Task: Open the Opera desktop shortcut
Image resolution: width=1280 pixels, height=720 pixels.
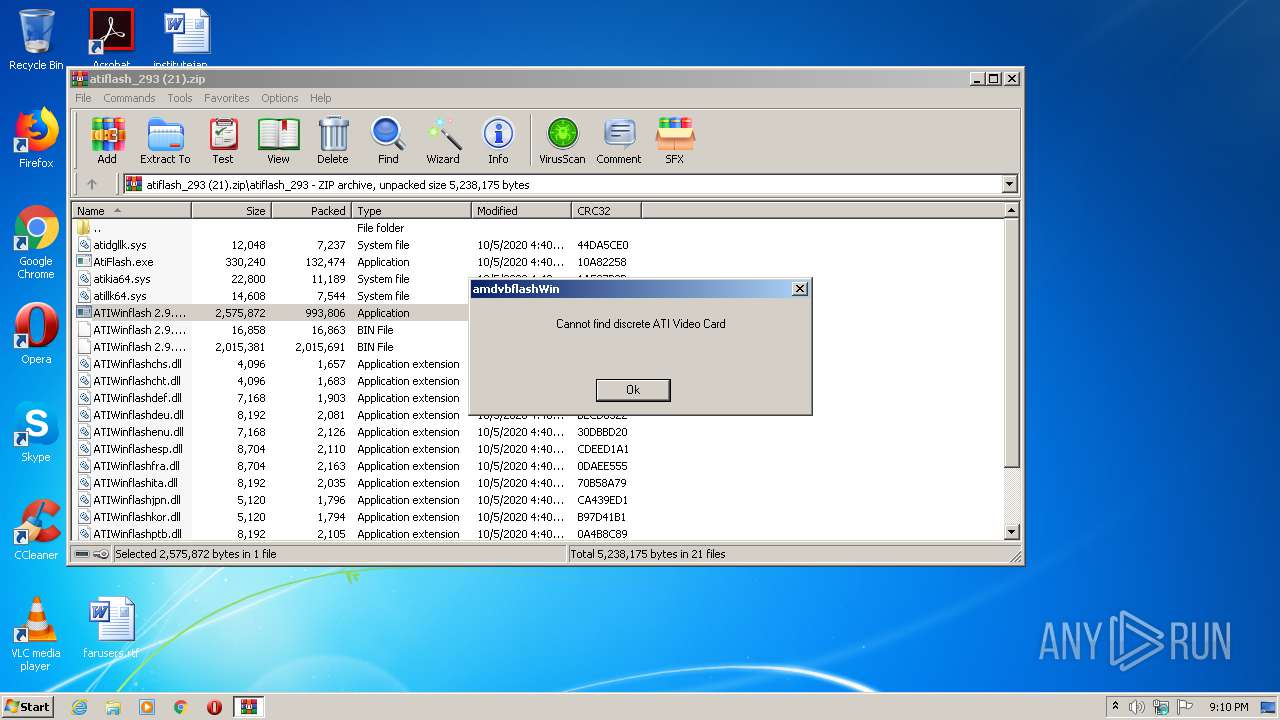Action: (36, 334)
